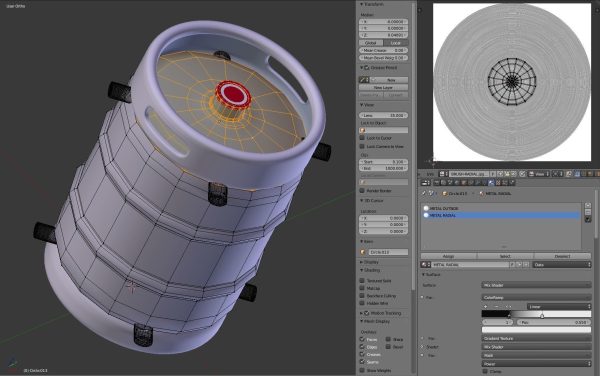The width and height of the screenshot is (600, 376).
Task: Collapse the Grease Pencil panel
Action: [362, 68]
